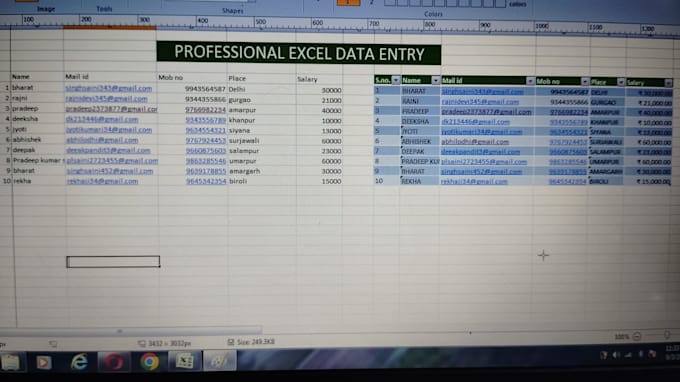Screen dimensions: 680x382
Task: Launch Google Chrome from the taskbar
Action: pos(150,361)
